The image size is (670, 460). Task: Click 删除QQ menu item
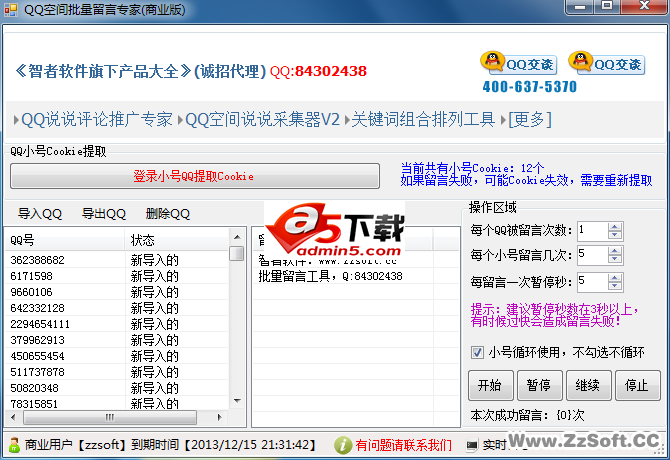[168, 214]
